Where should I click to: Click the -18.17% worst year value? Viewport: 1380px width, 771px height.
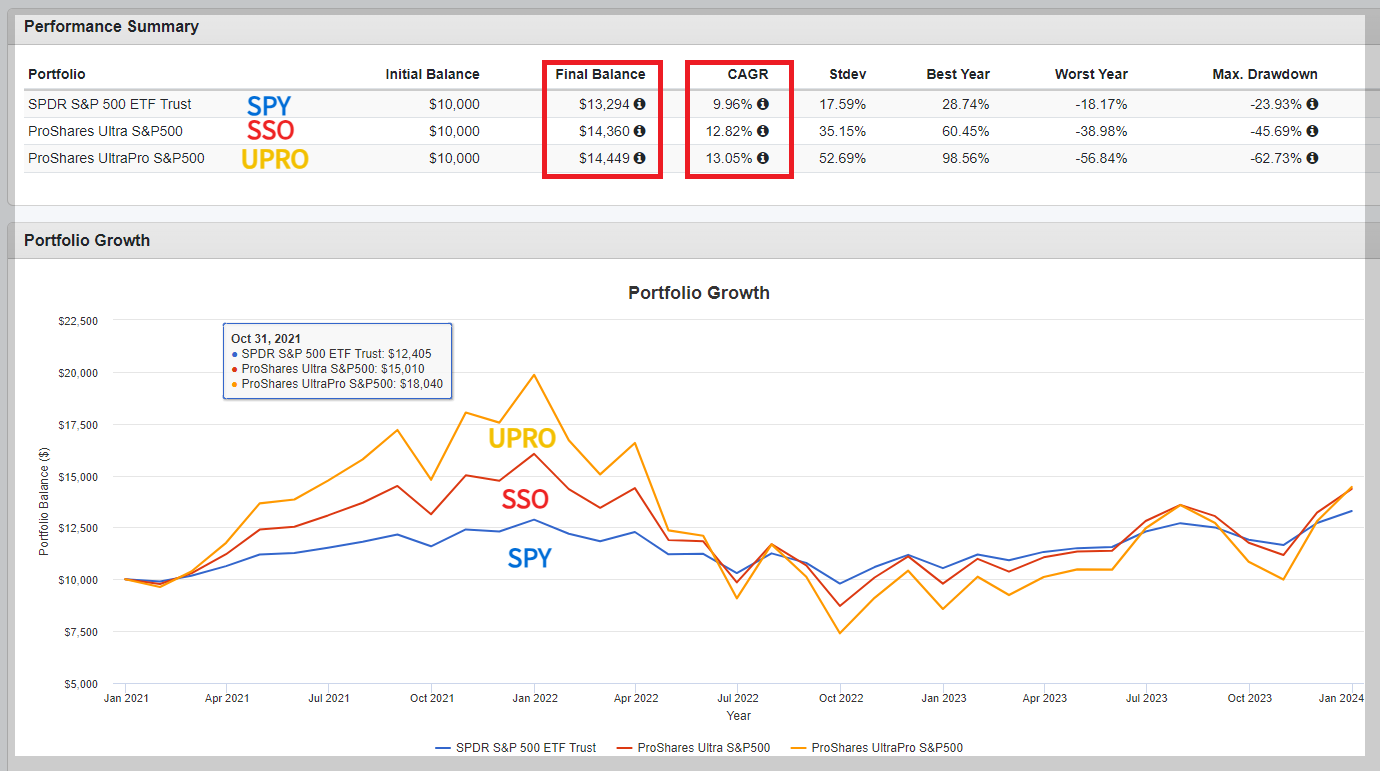tap(1102, 104)
